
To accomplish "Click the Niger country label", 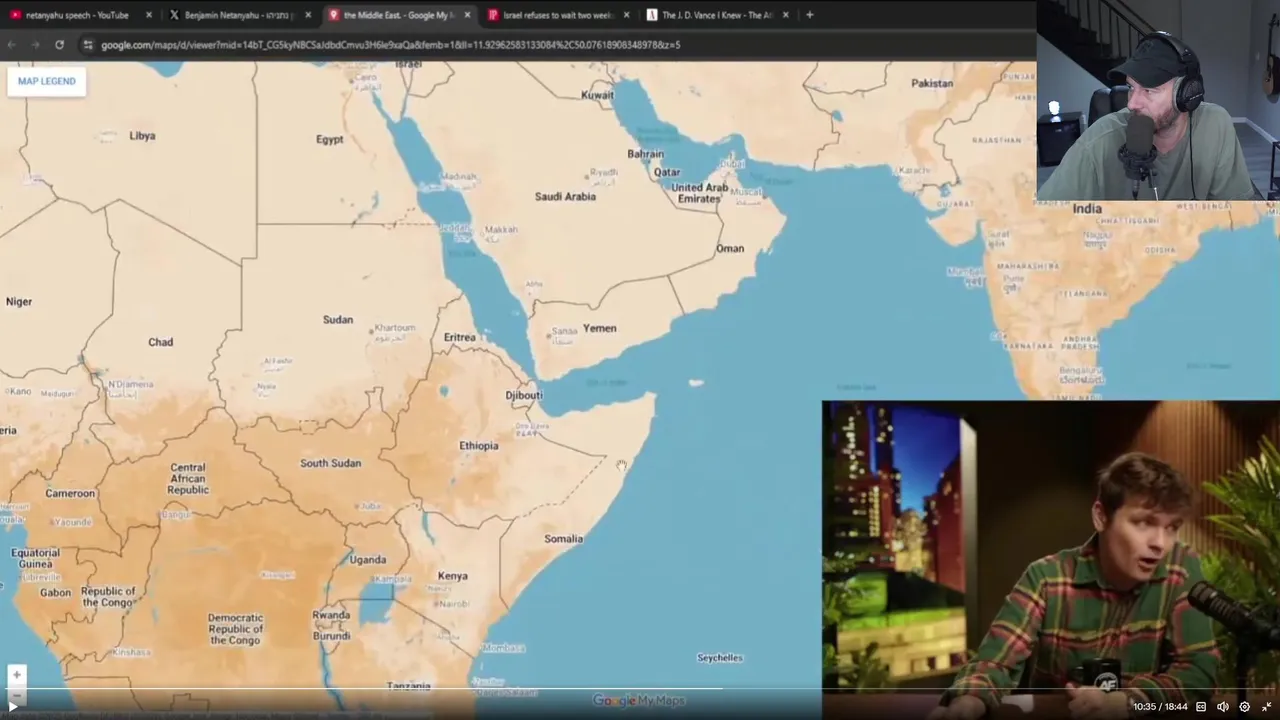I will coord(19,301).
